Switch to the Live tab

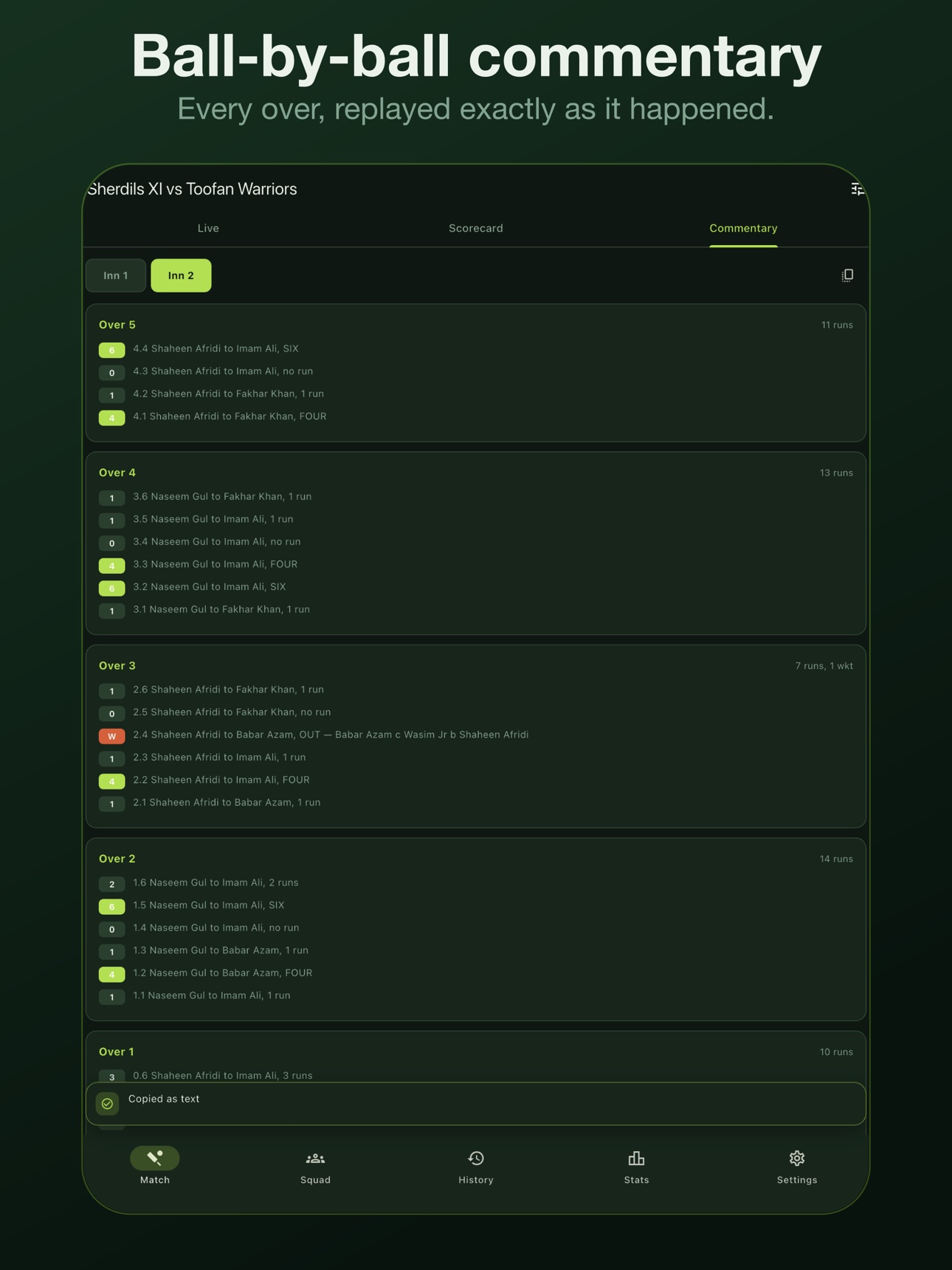point(208,228)
